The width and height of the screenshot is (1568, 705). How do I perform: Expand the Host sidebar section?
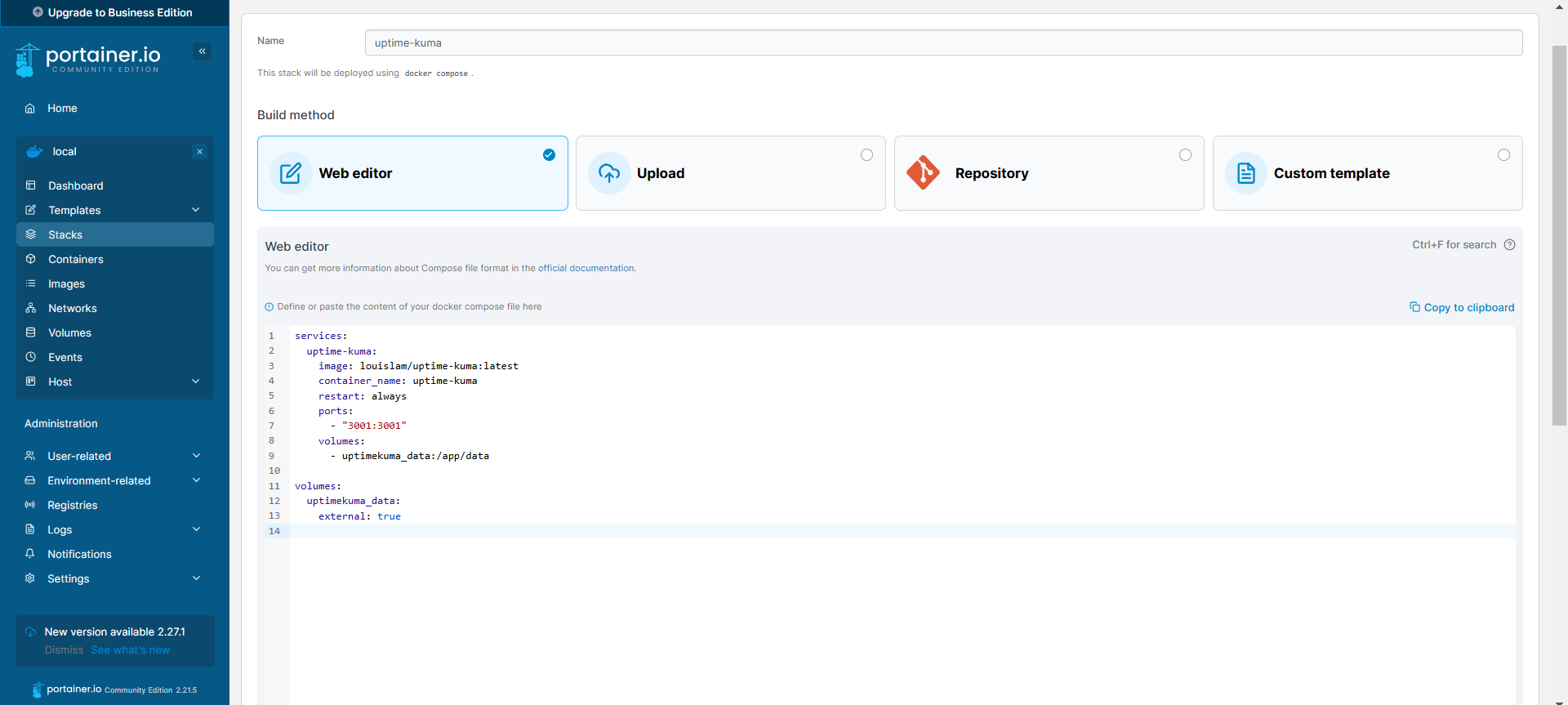coord(196,382)
